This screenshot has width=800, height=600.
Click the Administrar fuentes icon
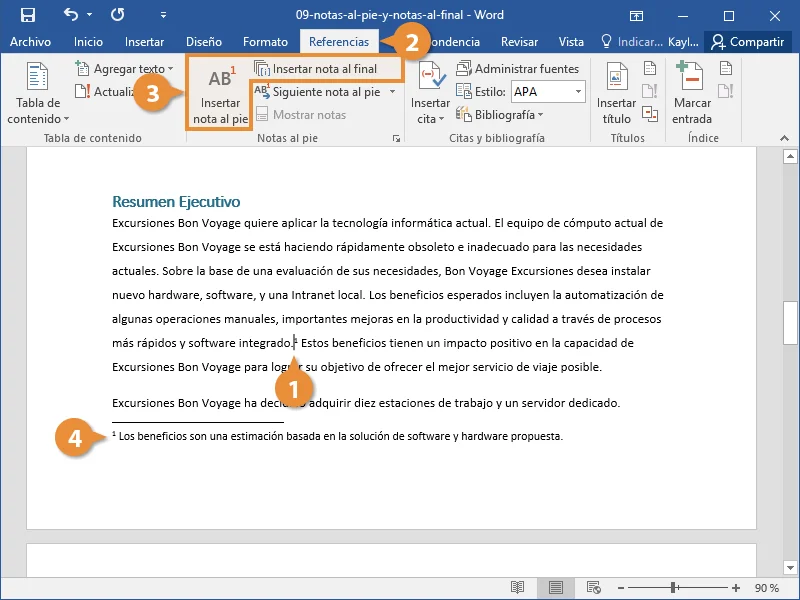pos(463,68)
